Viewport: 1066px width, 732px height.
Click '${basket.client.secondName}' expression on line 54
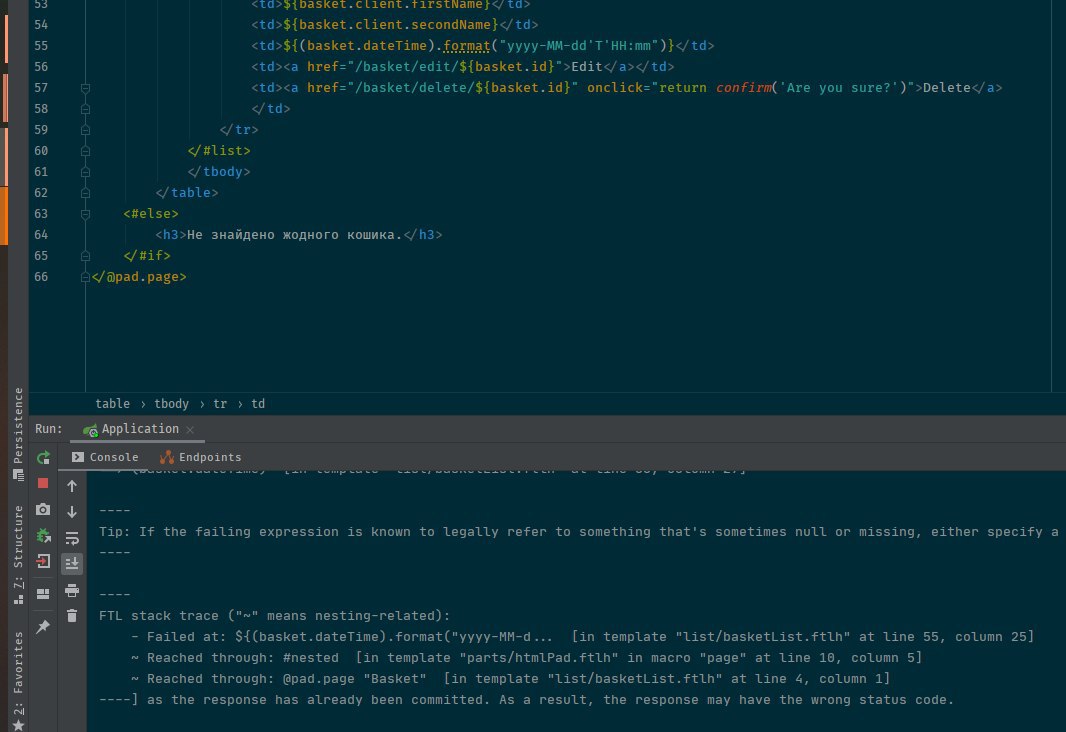pyautogui.click(x=391, y=24)
